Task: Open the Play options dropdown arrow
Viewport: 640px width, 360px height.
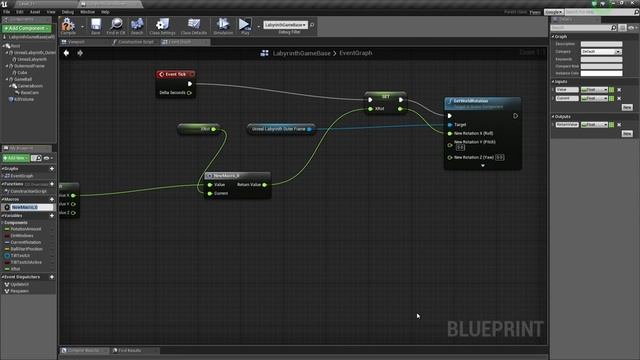Action: pos(258,27)
